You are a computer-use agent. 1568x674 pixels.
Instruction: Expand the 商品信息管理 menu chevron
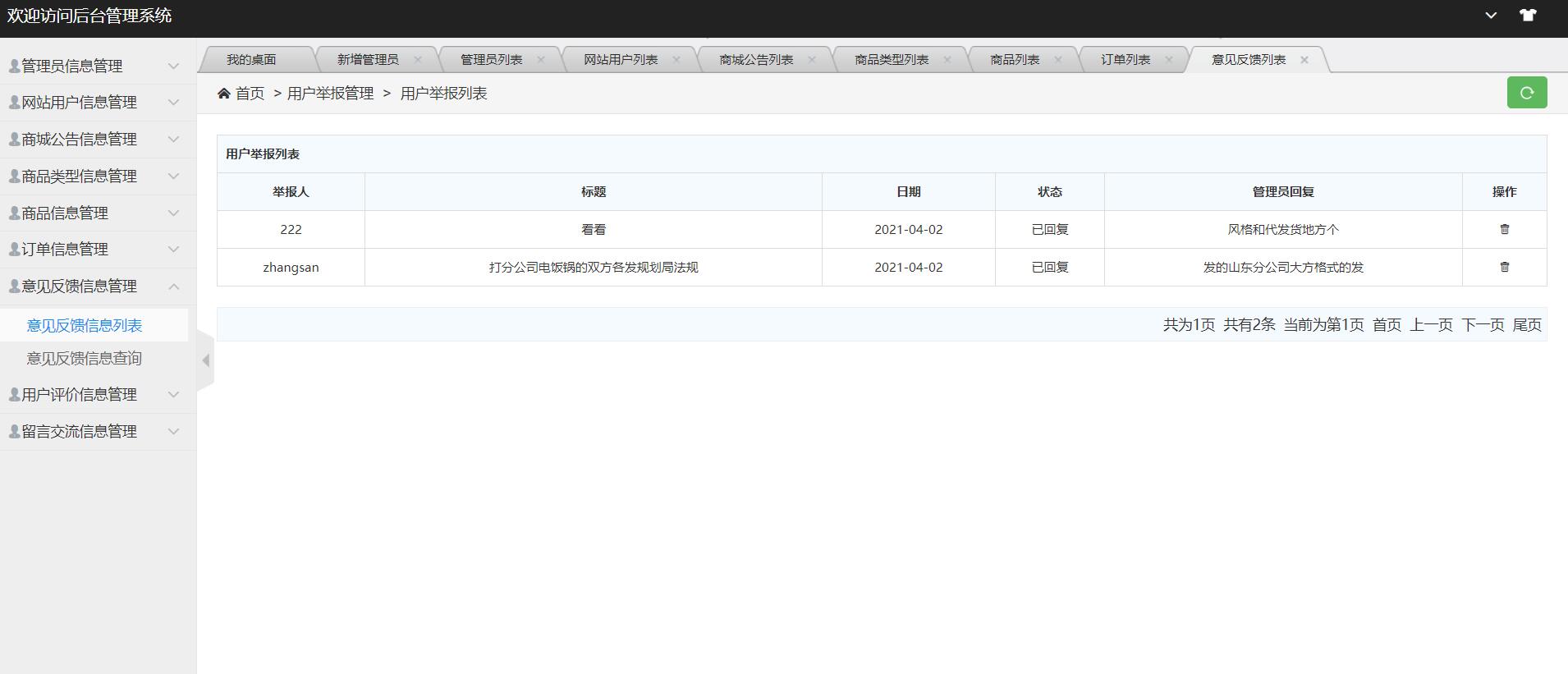173,213
